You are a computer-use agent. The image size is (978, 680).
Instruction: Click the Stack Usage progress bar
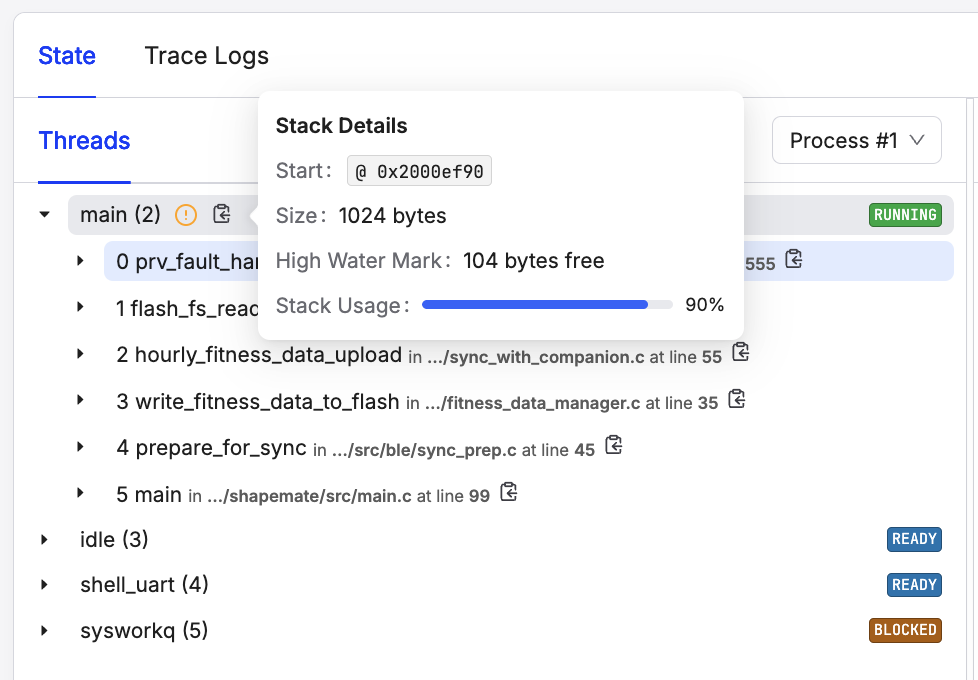[546, 305]
